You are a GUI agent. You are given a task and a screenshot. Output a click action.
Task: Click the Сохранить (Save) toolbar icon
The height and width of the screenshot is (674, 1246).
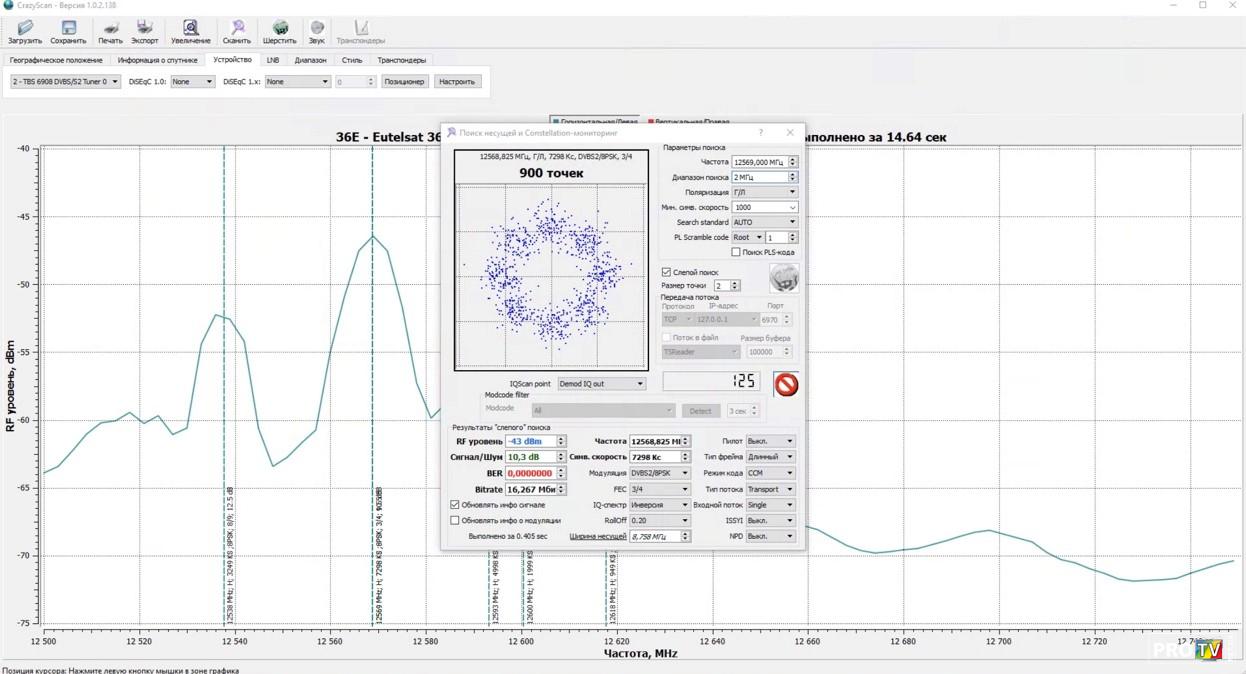pos(68,31)
